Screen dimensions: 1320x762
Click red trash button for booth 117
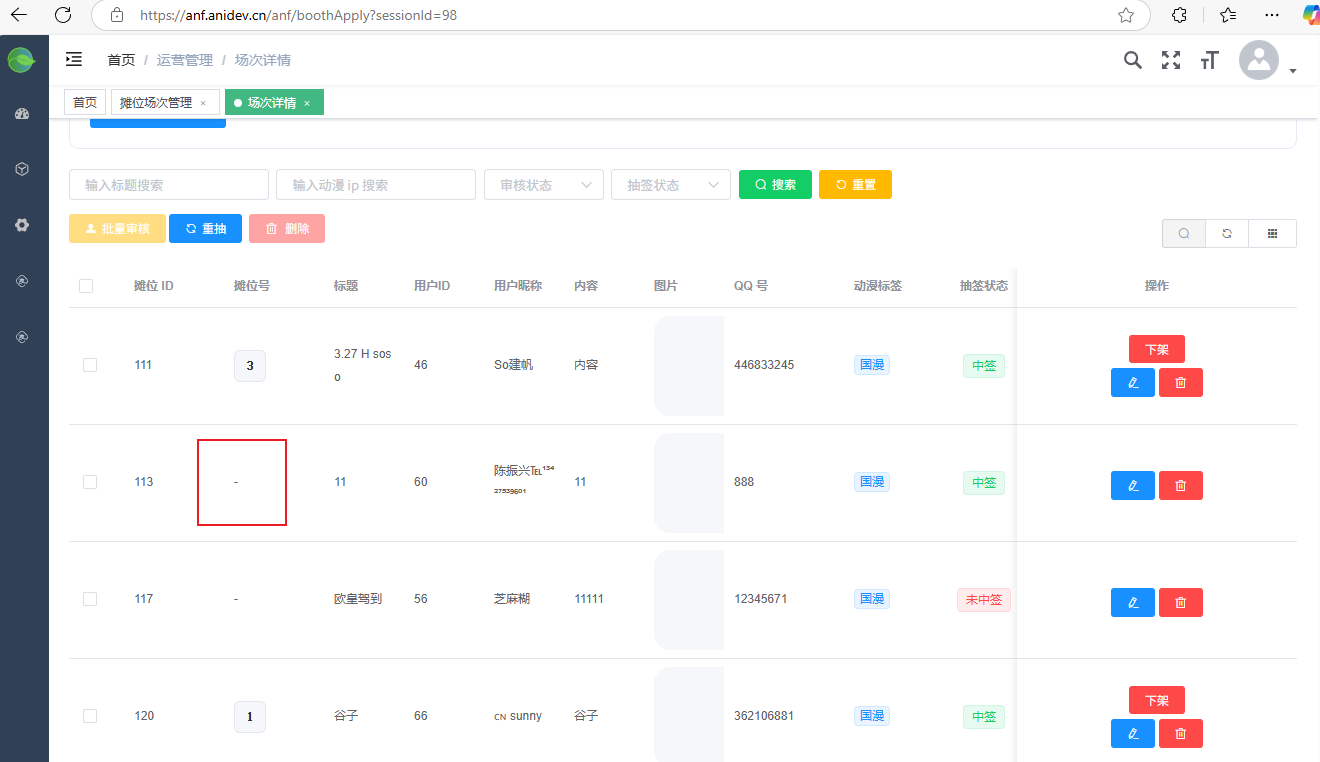pyautogui.click(x=1180, y=602)
